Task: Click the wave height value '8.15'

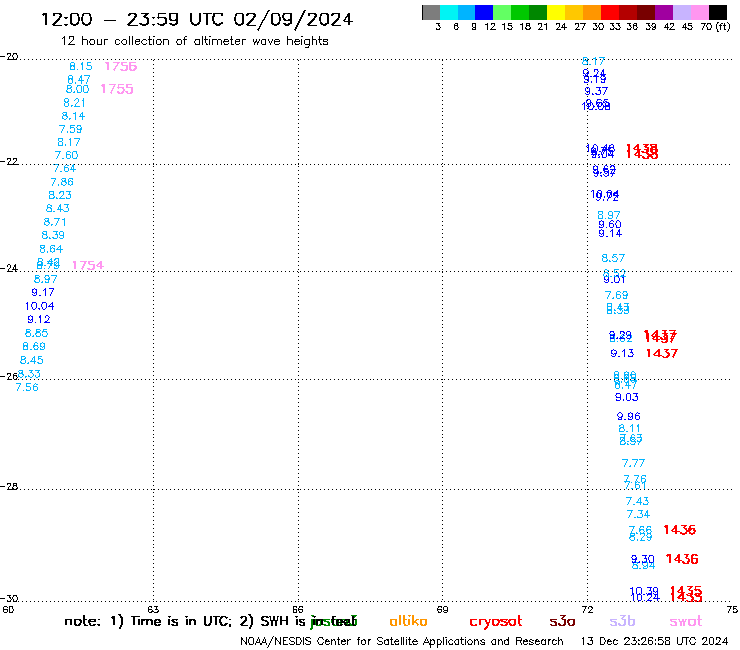Action: tap(81, 67)
